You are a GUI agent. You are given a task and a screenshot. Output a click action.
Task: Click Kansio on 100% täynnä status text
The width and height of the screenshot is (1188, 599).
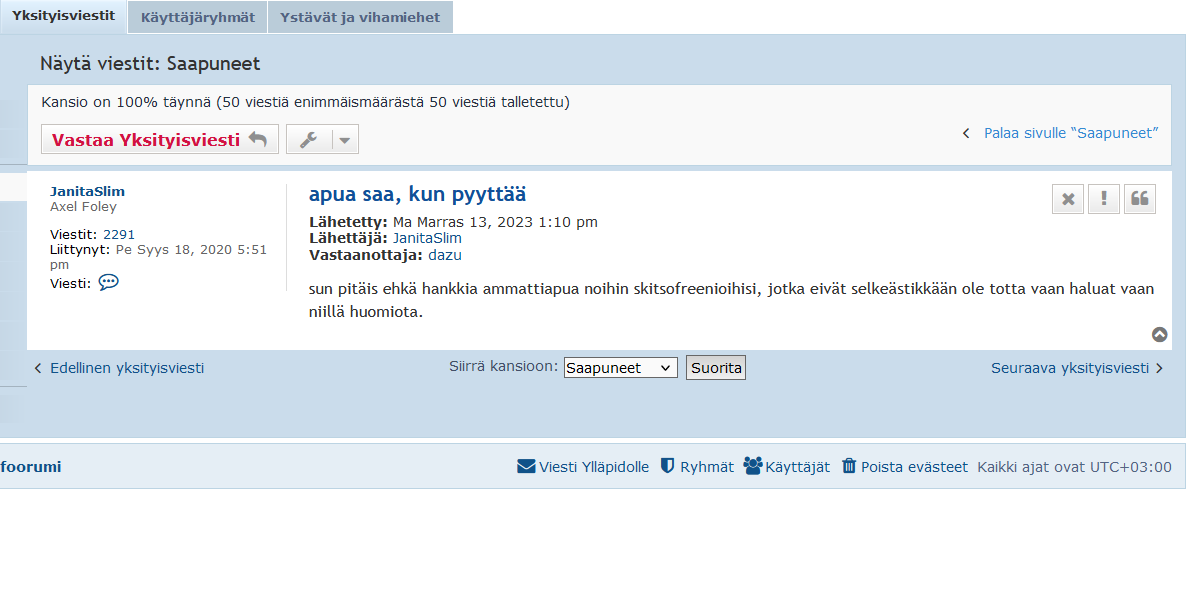tap(305, 102)
